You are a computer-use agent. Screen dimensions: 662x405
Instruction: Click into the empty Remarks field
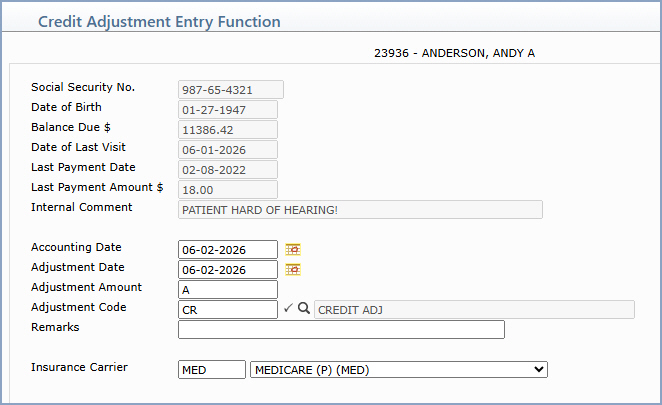click(341, 329)
